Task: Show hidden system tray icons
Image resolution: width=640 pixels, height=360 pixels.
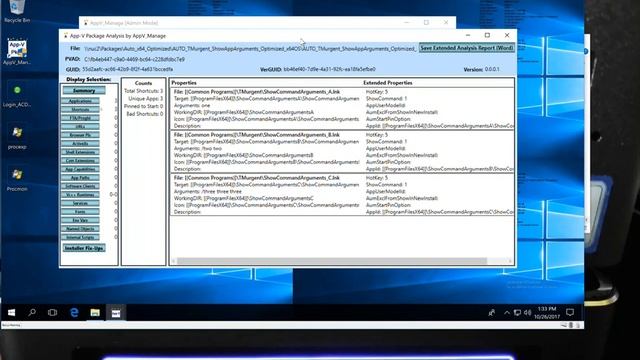Action: click(507, 313)
